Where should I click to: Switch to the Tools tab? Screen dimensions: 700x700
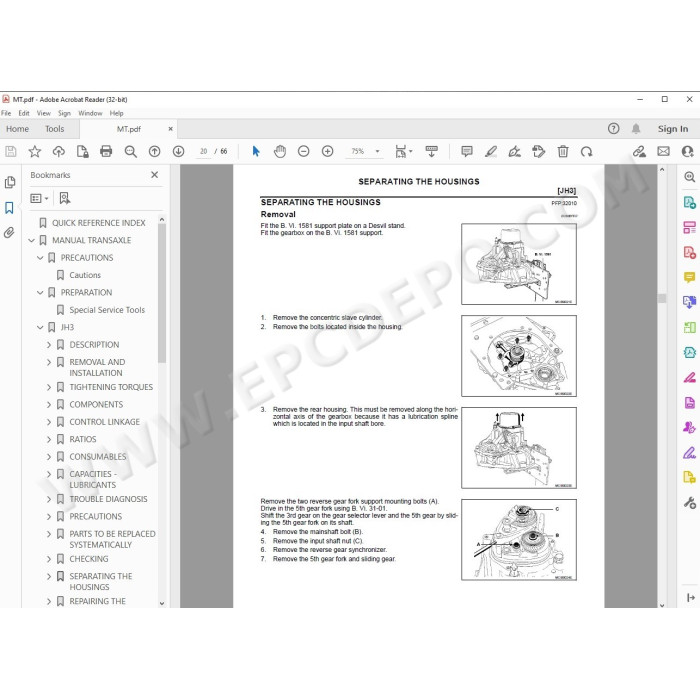(54, 129)
